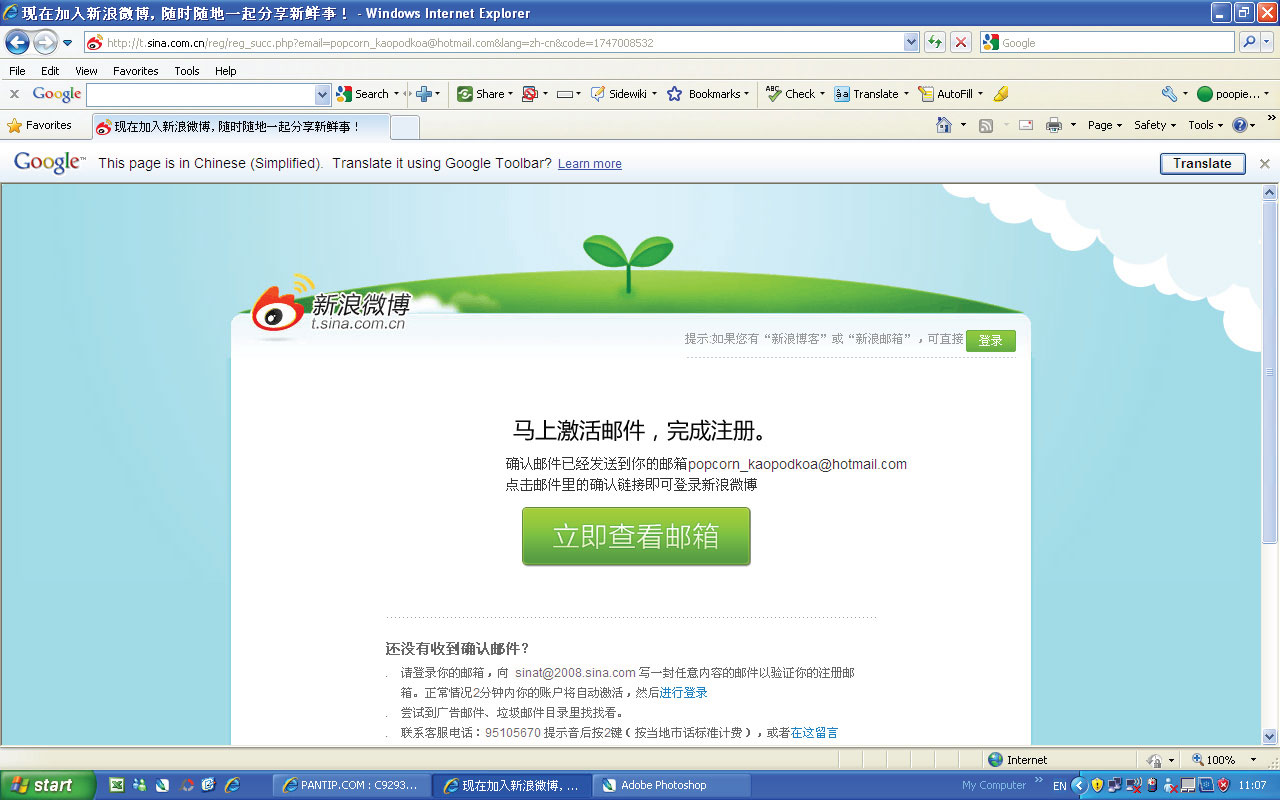
Task: Click the Print icon
Action: click(1053, 125)
